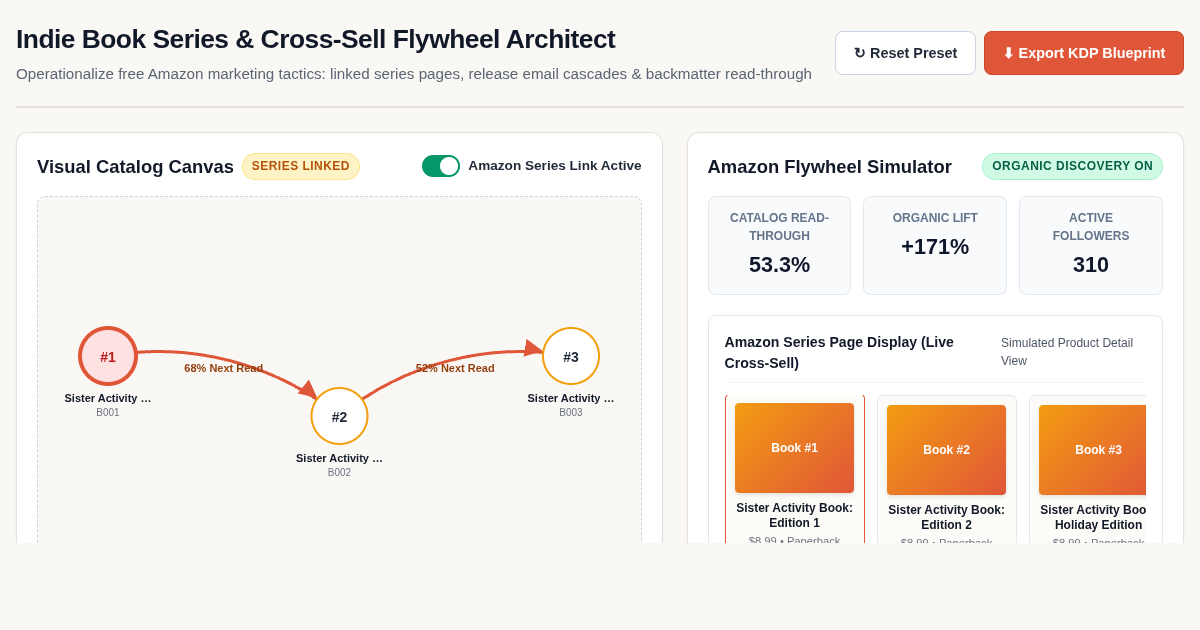The width and height of the screenshot is (1200, 630).
Task: Click the 52% Next Read arrow label
Action: click(455, 368)
